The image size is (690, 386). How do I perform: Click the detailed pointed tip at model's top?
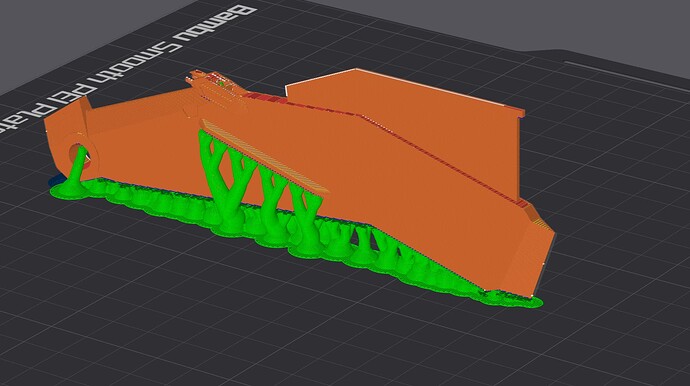coord(216,88)
